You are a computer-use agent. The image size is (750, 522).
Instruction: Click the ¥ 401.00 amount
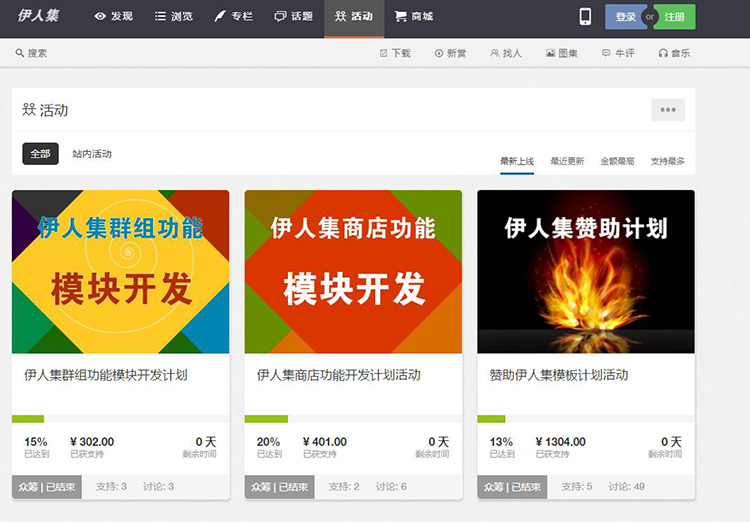point(325,442)
